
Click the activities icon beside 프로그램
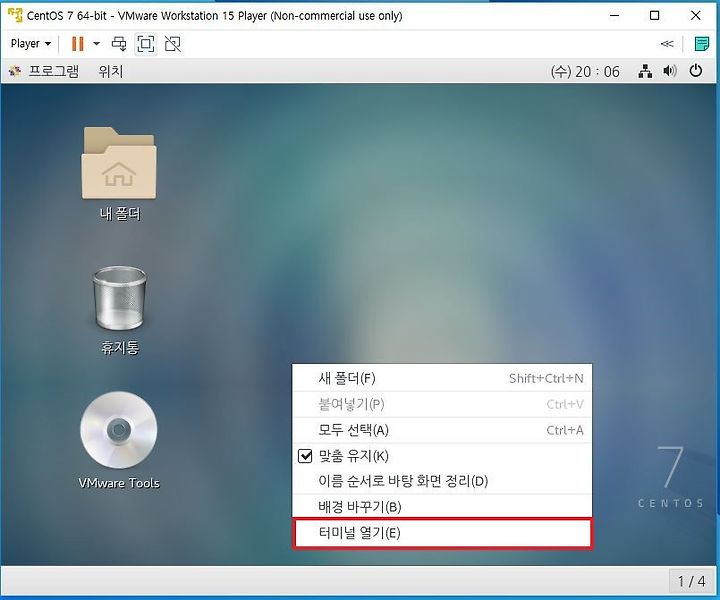click(15, 71)
